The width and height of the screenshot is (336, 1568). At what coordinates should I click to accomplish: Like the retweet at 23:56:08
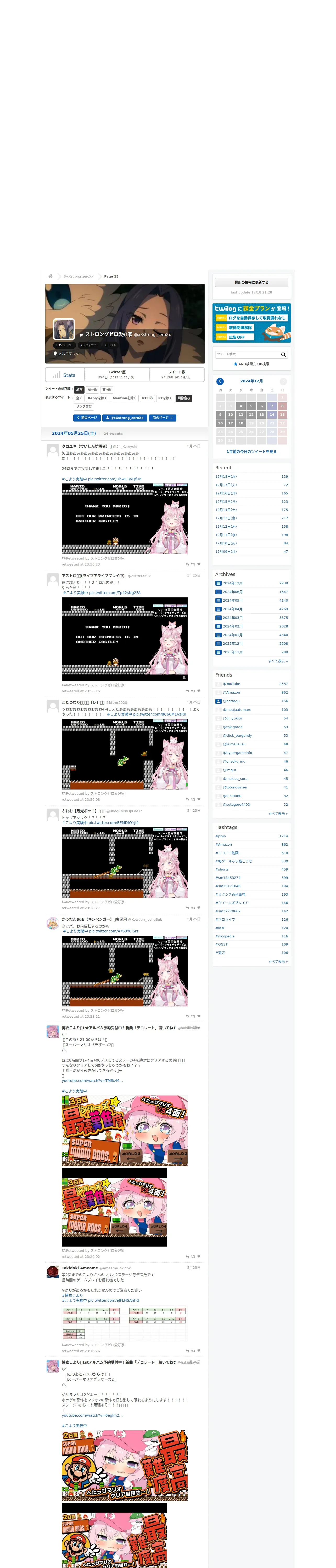(x=199, y=799)
